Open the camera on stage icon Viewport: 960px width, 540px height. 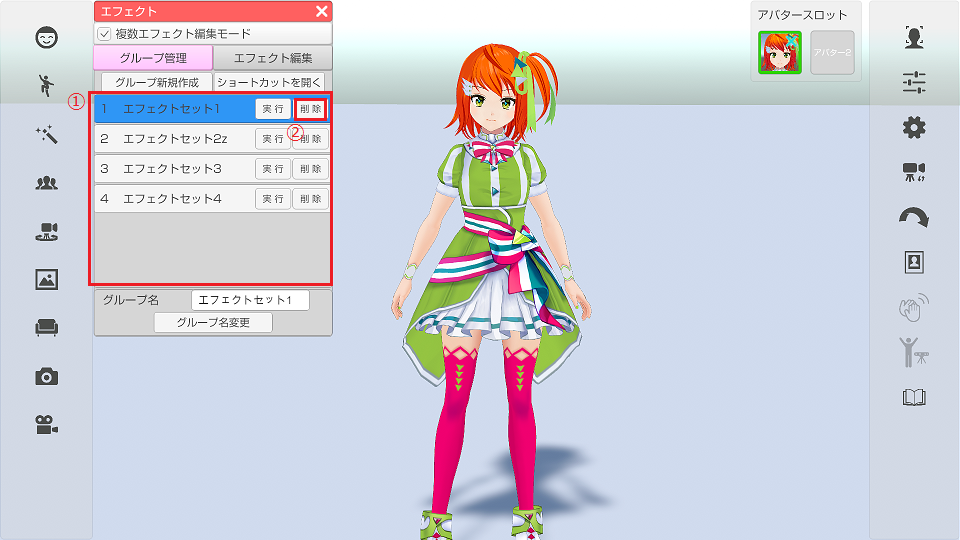click(x=47, y=231)
